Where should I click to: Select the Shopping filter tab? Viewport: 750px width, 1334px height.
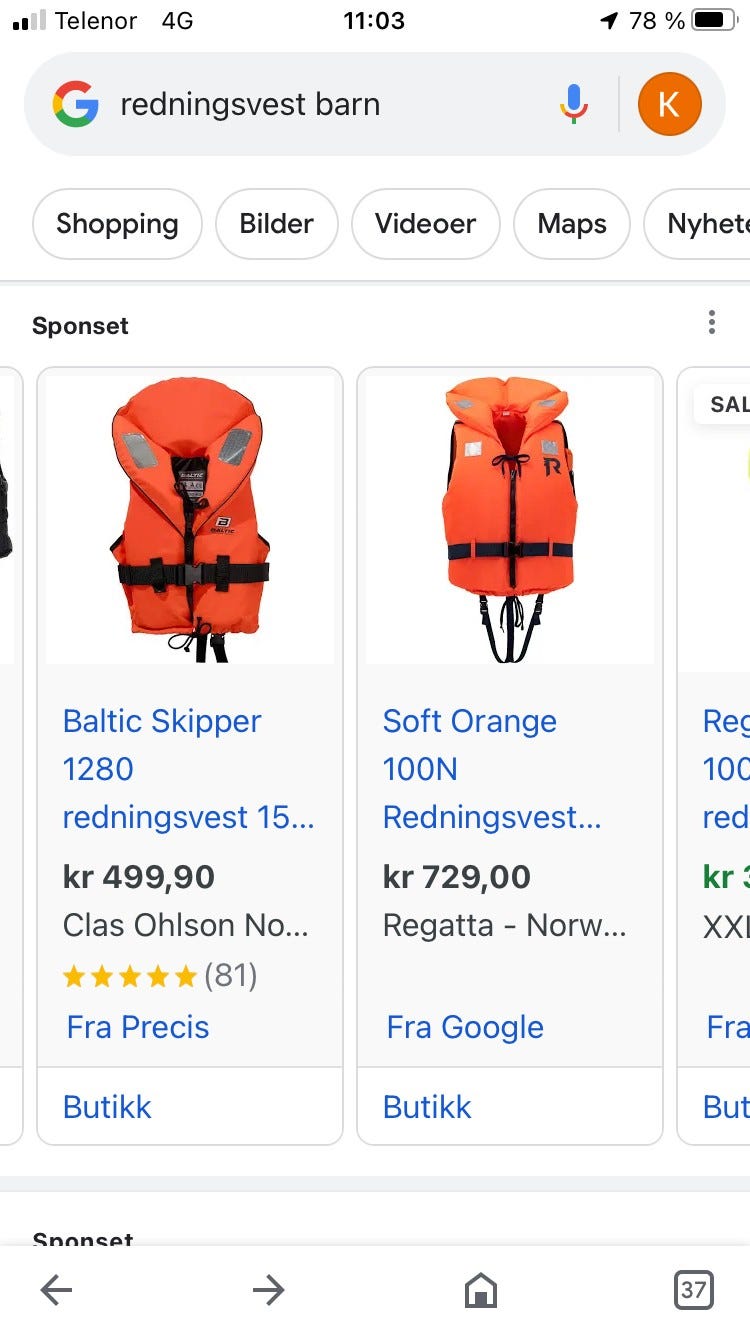117,224
